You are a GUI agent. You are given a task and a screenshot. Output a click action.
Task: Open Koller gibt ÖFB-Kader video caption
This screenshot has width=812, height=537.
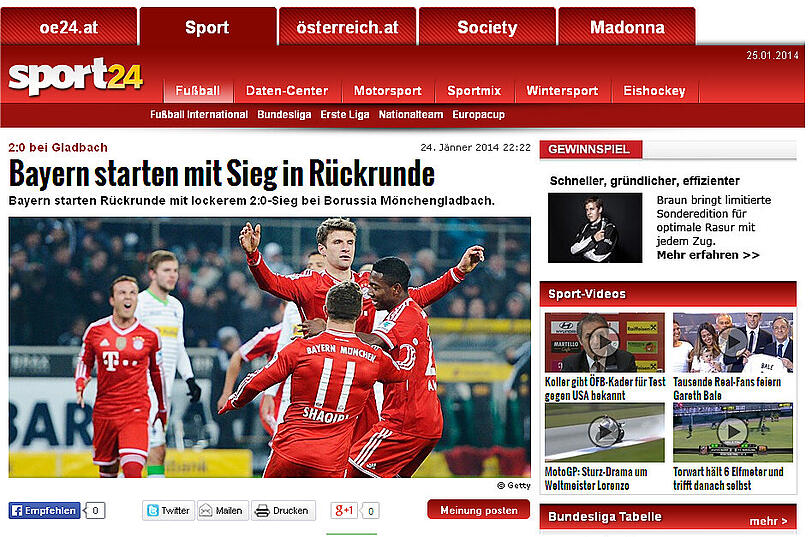click(605, 389)
